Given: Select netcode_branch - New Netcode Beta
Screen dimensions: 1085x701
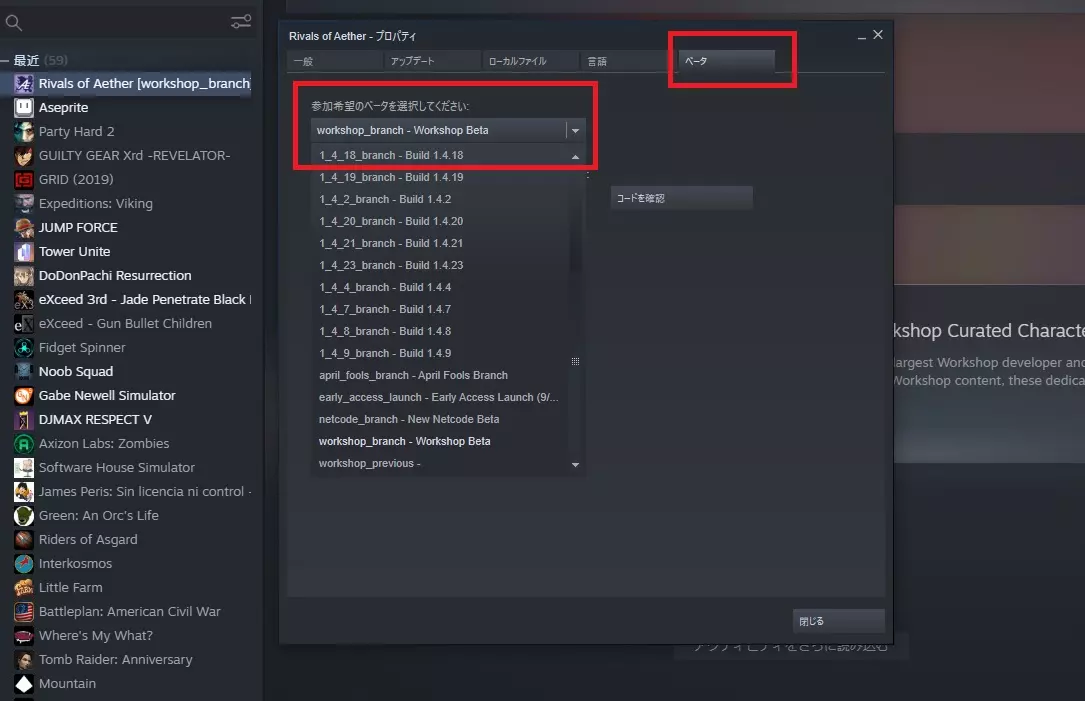Looking at the screenshot, I should [440, 419].
